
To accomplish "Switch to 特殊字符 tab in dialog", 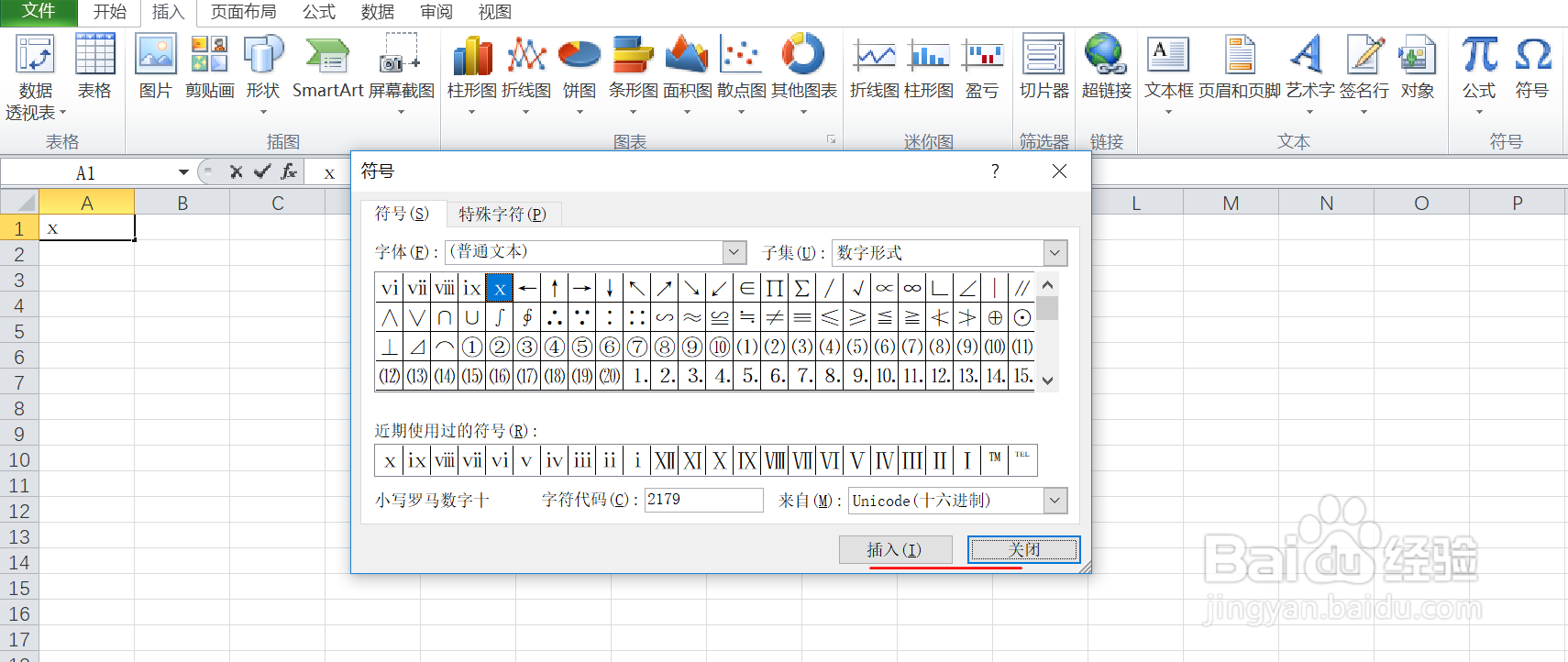I will [x=502, y=214].
